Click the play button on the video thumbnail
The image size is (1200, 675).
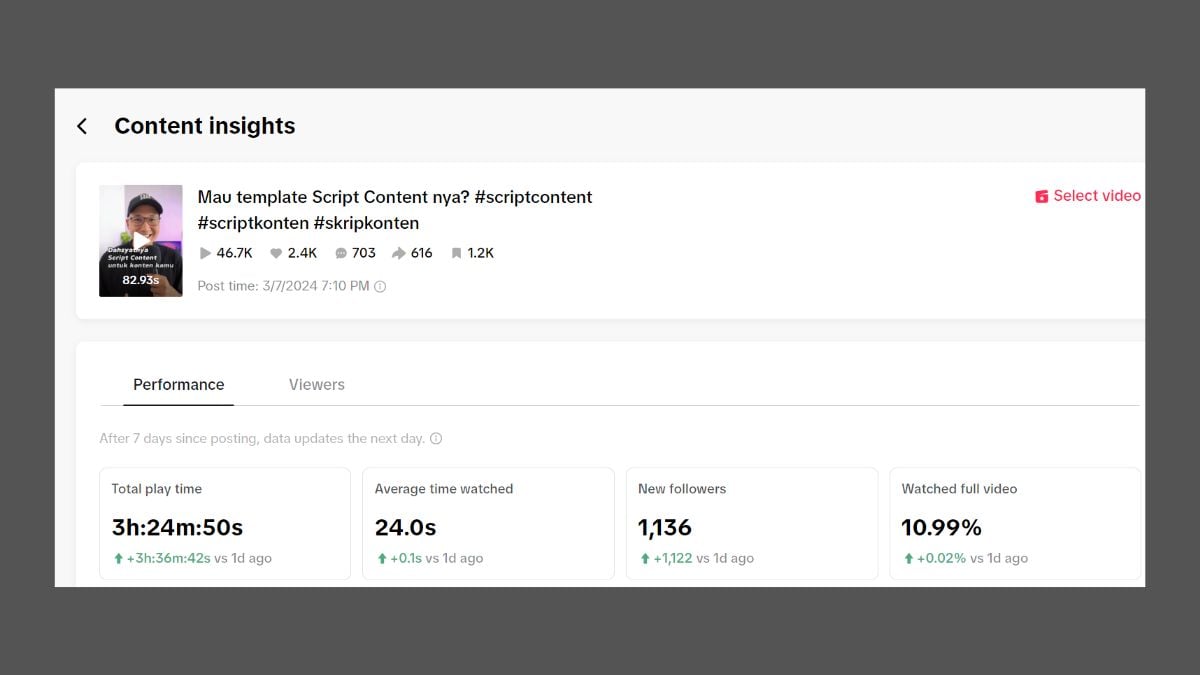(x=140, y=240)
